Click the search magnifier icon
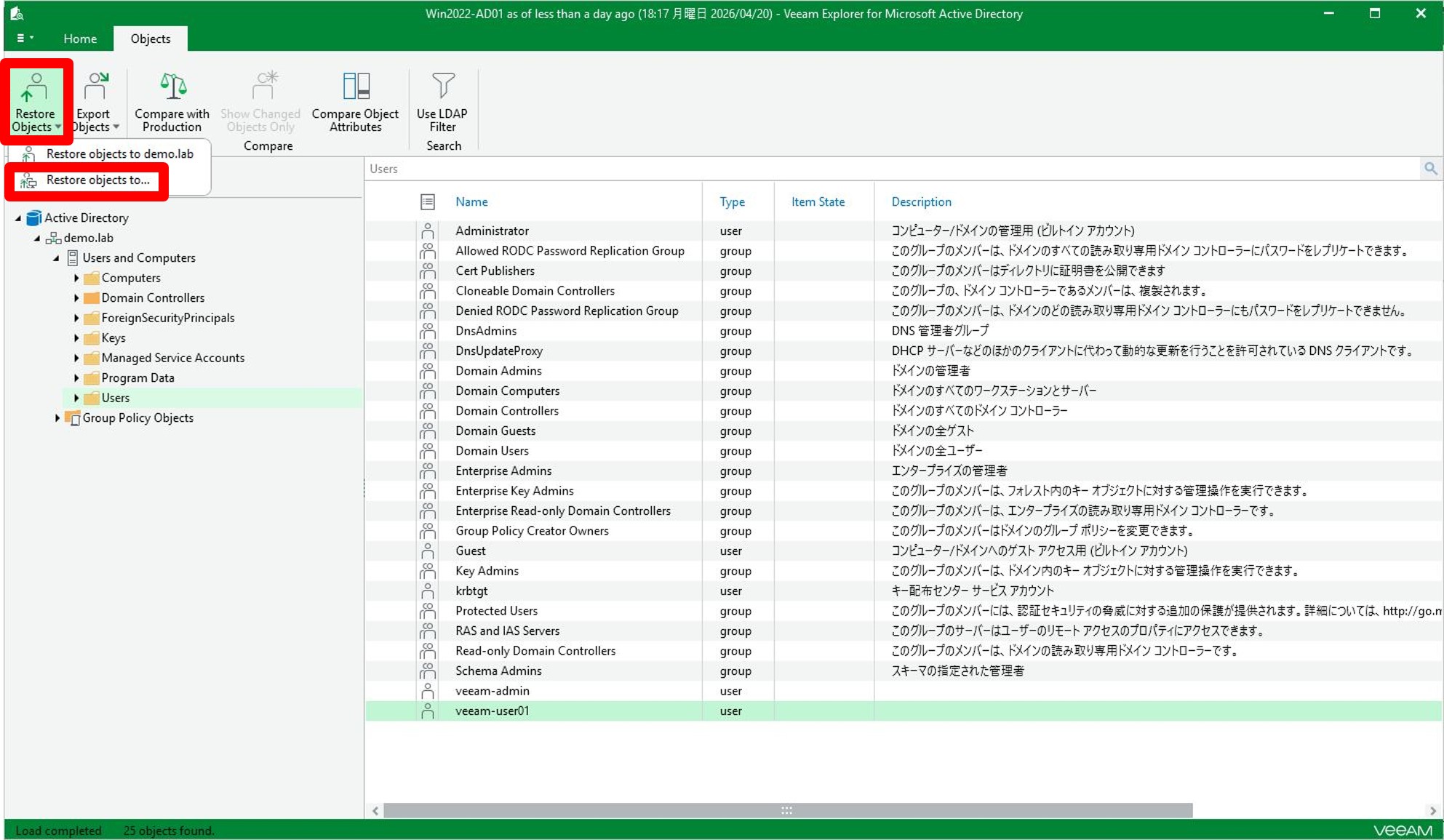Image resolution: width=1444 pixels, height=840 pixels. point(1430,169)
